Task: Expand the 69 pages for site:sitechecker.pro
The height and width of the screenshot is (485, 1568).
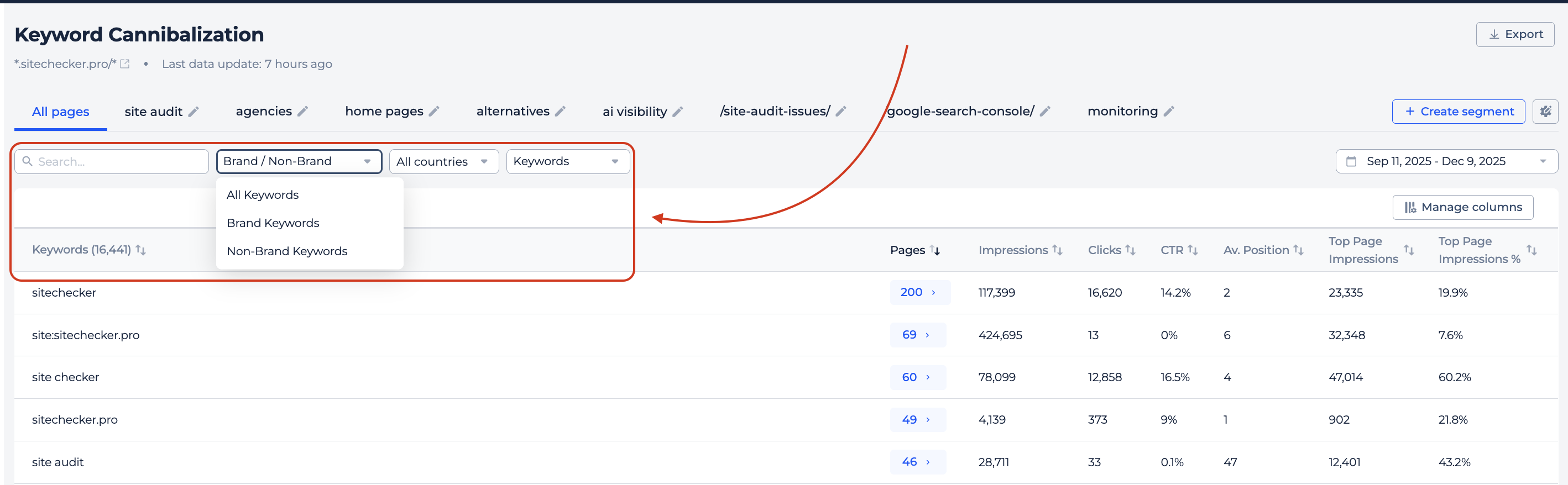Action: (x=917, y=335)
